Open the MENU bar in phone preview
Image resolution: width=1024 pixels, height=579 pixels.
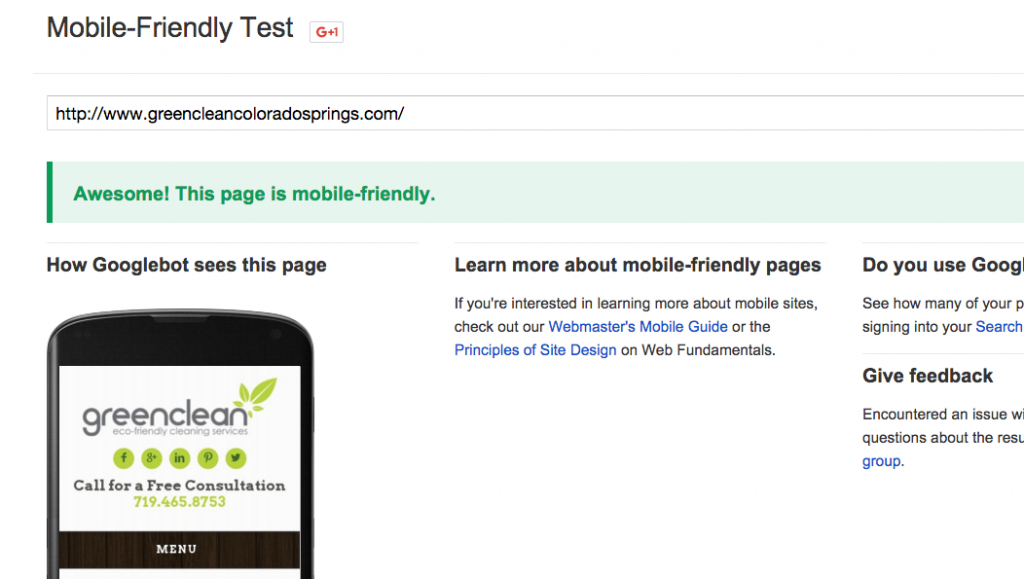pyautogui.click(x=177, y=549)
